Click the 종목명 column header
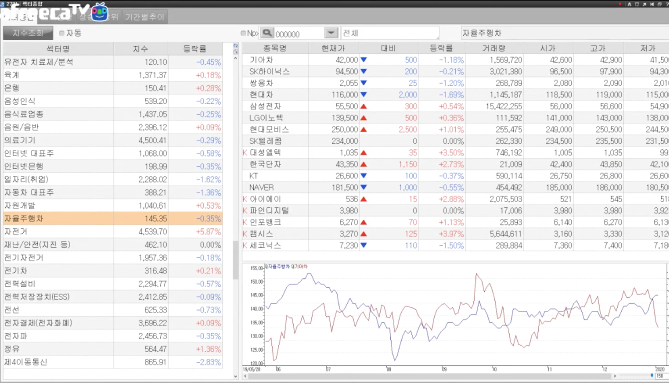 (x=275, y=49)
